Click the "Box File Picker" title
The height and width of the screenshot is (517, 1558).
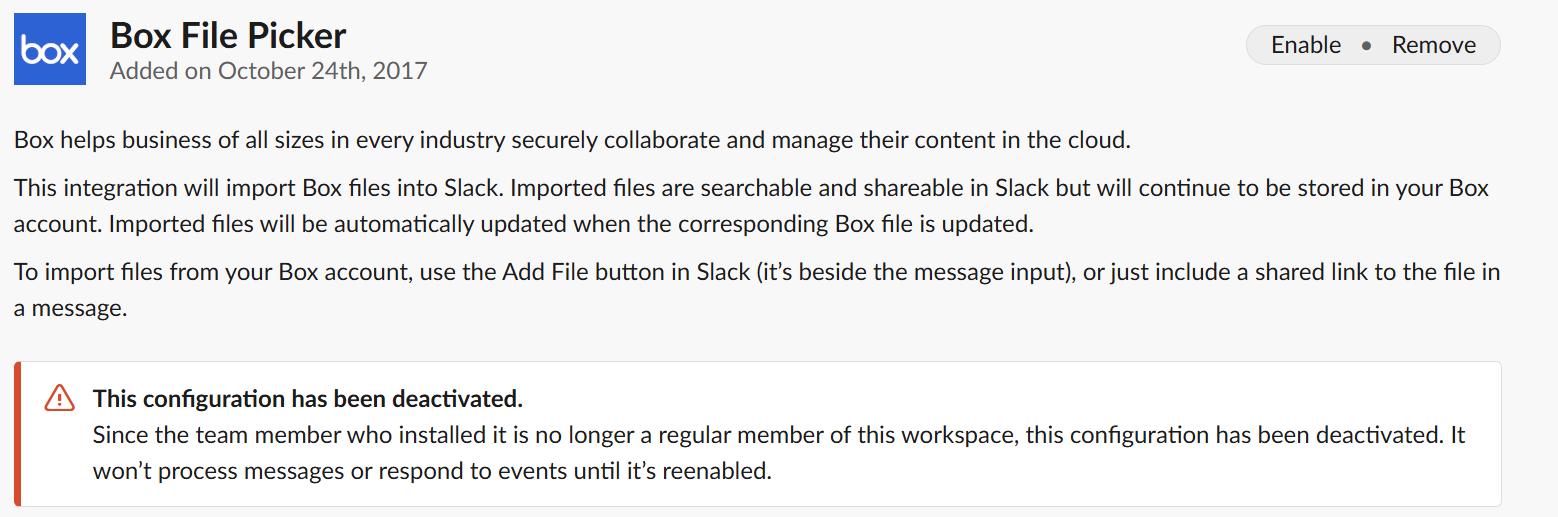pos(228,36)
